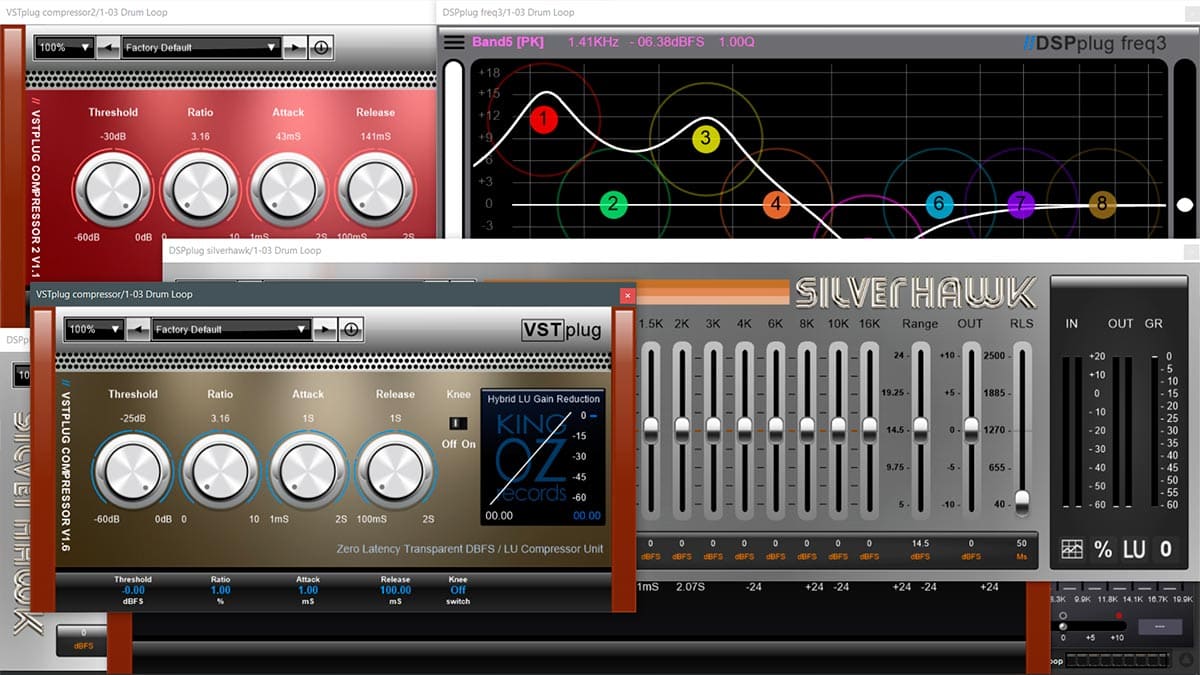1200x675 pixels.
Task: Open zoom 100% dropdown in front compressor
Action: pyautogui.click(x=95, y=329)
